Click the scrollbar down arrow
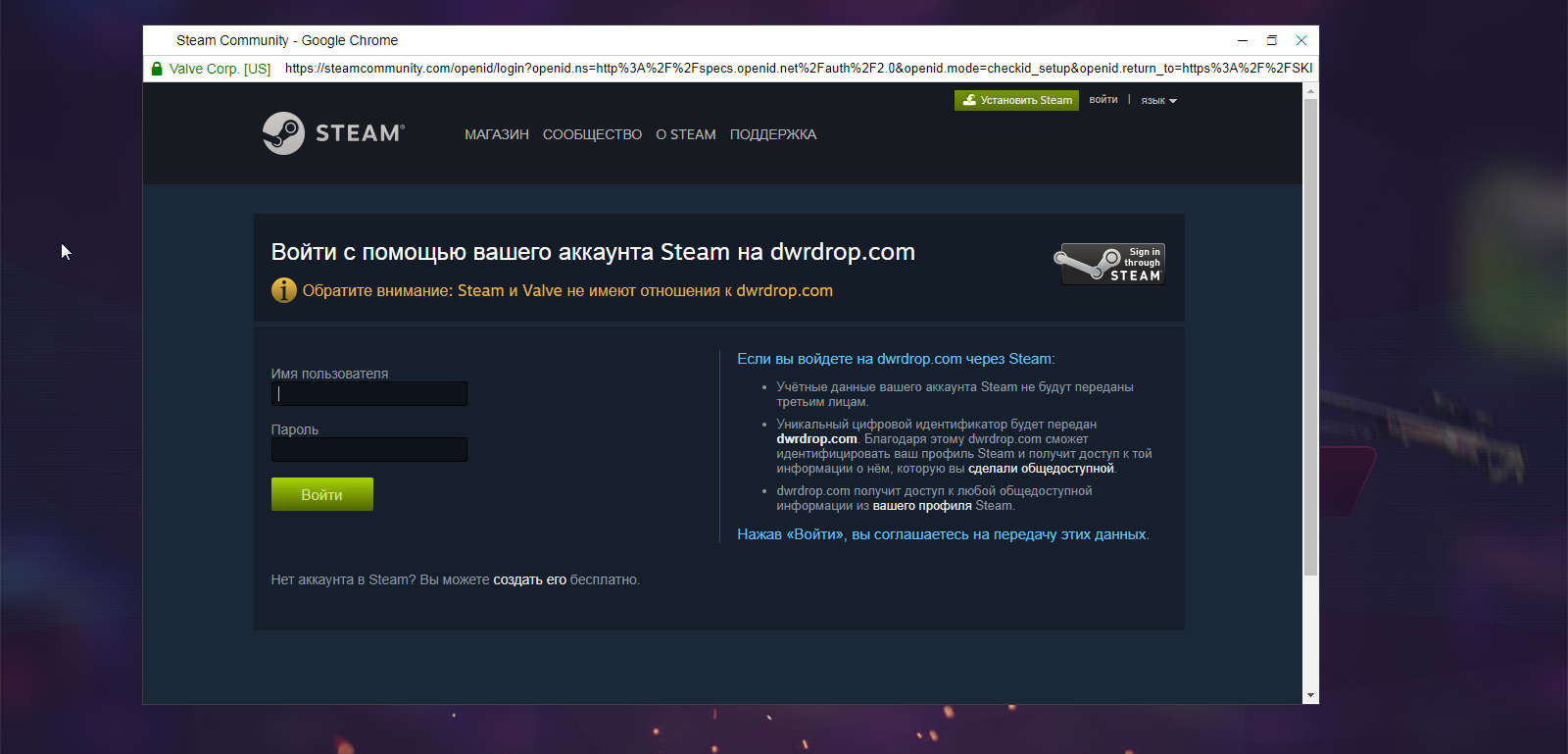The image size is (1568, 754). click(x=1310, y=695)
